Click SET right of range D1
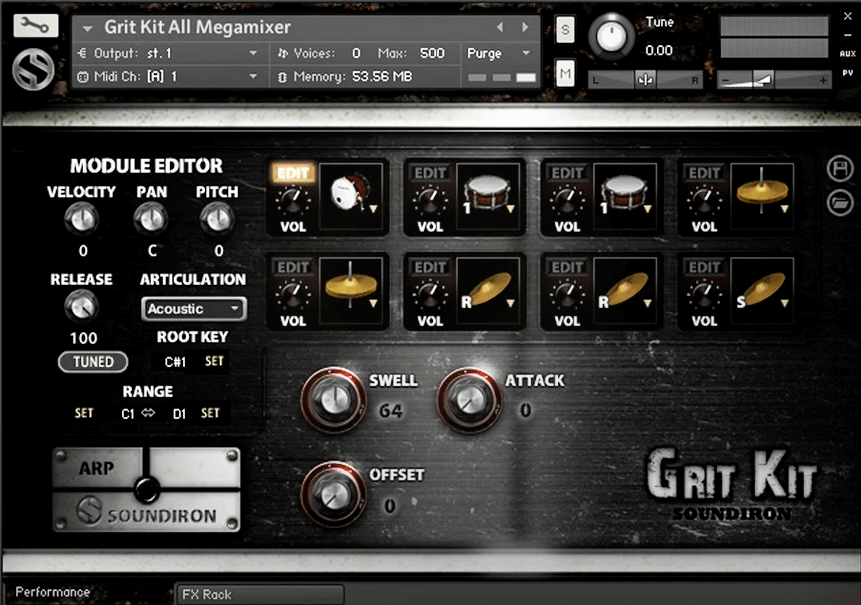Image resolution: width=861 pixels, height=605 pixels. point(210,413)
